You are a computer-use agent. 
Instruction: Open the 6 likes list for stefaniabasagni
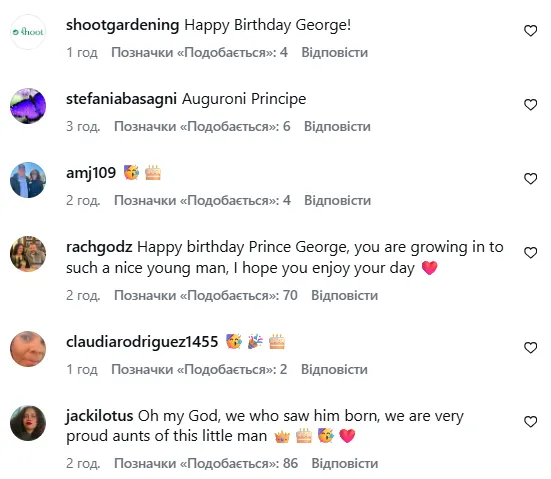202,127
